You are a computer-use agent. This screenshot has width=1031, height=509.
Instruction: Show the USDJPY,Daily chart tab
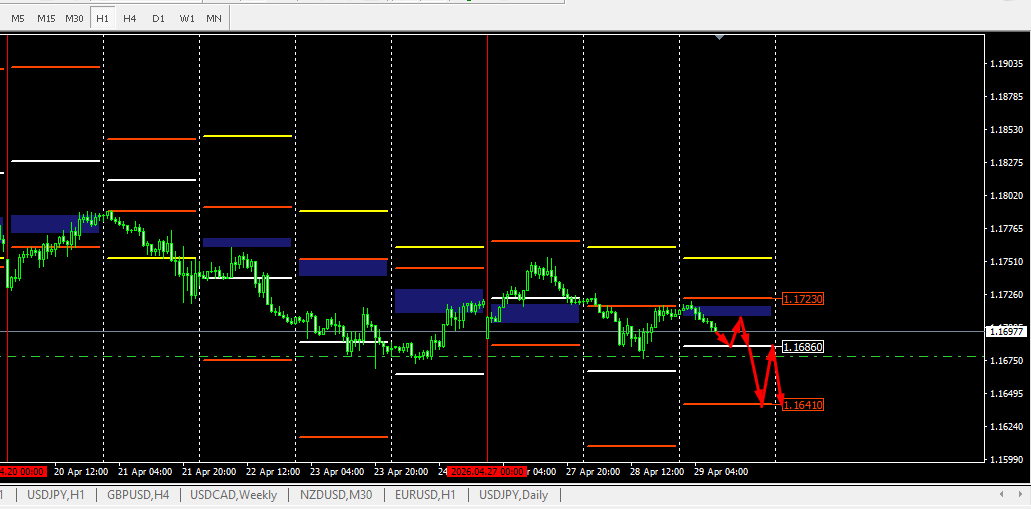coord(514,495)
